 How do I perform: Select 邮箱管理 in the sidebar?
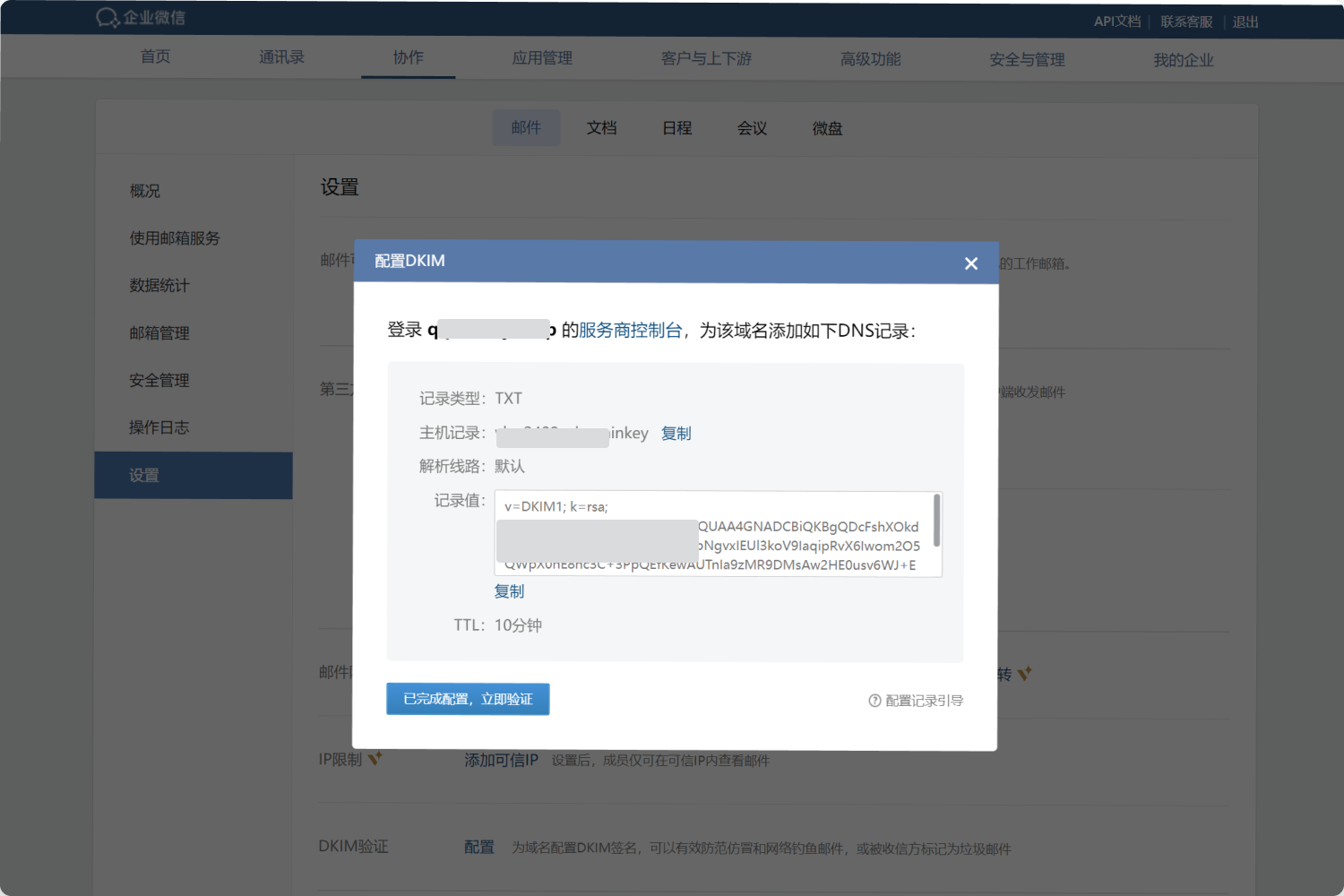(159, 332)
